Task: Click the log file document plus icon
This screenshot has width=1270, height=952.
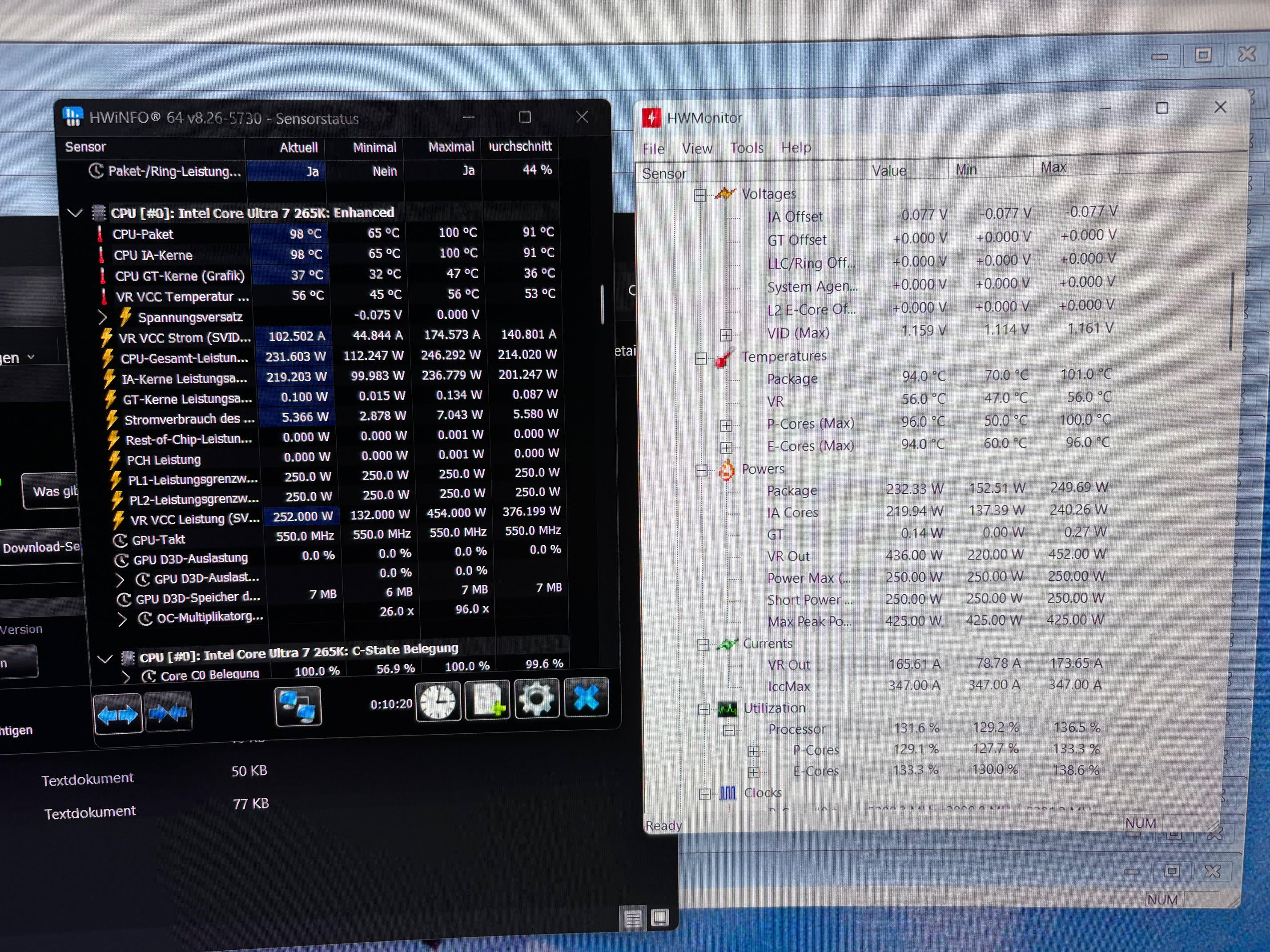Action: tap(487, 700)
